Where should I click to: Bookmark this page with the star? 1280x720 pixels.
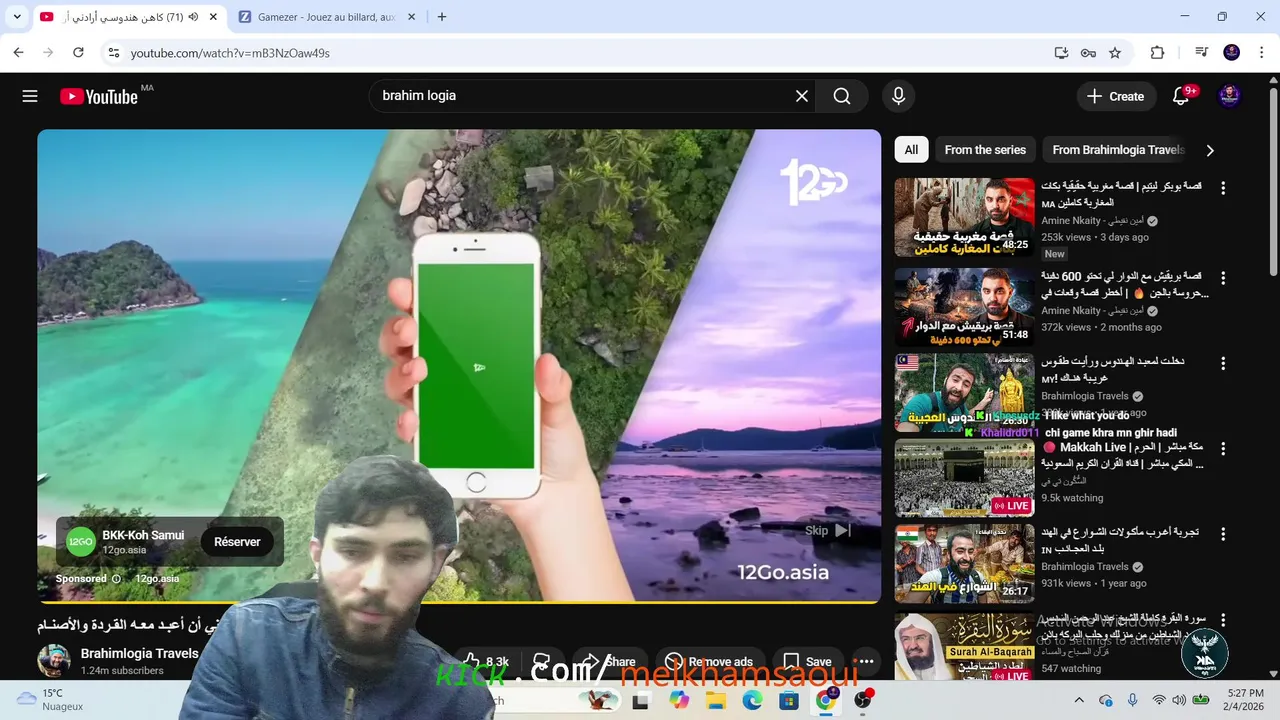1115,53
